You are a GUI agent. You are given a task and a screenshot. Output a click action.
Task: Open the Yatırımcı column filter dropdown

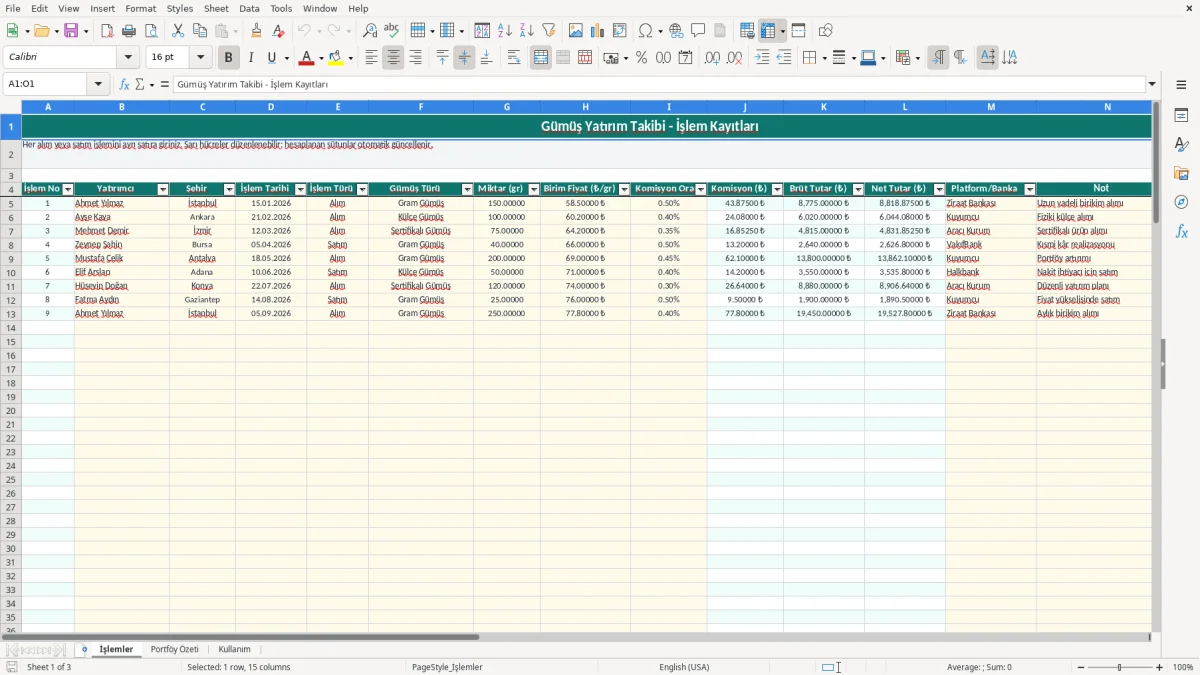(163, 189)
